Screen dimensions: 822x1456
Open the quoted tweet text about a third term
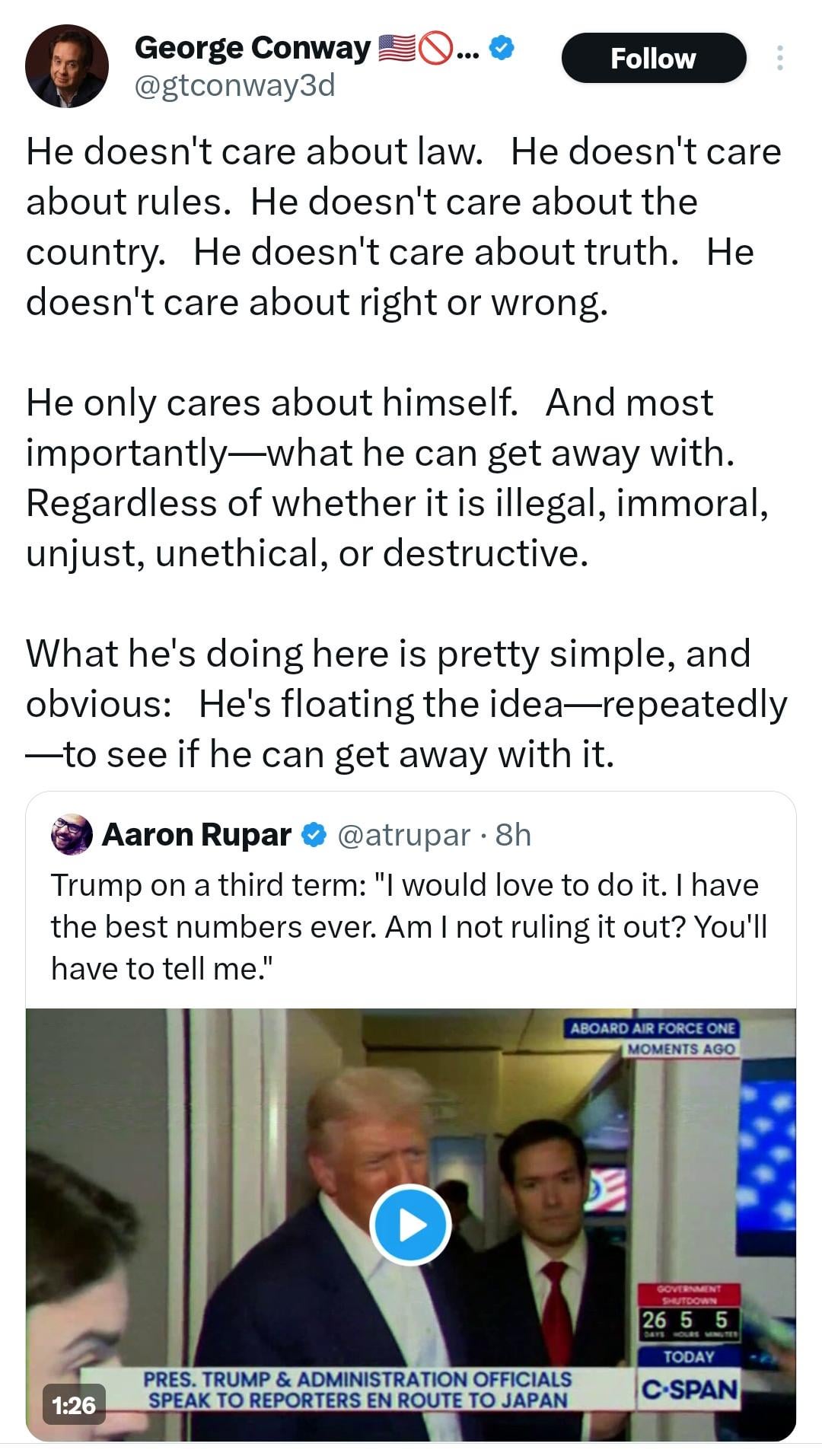409,926
